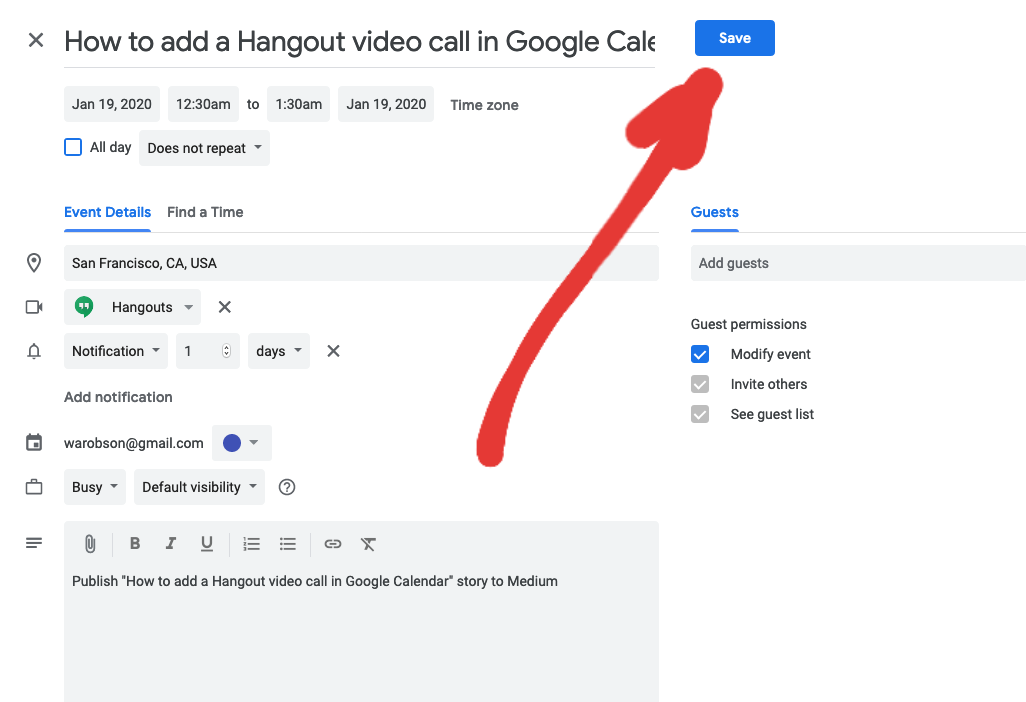The height and width of the screenshot is (702, 1026).
Task: Select the start date Jan 19, 2020
Action: tap(112, 104)
